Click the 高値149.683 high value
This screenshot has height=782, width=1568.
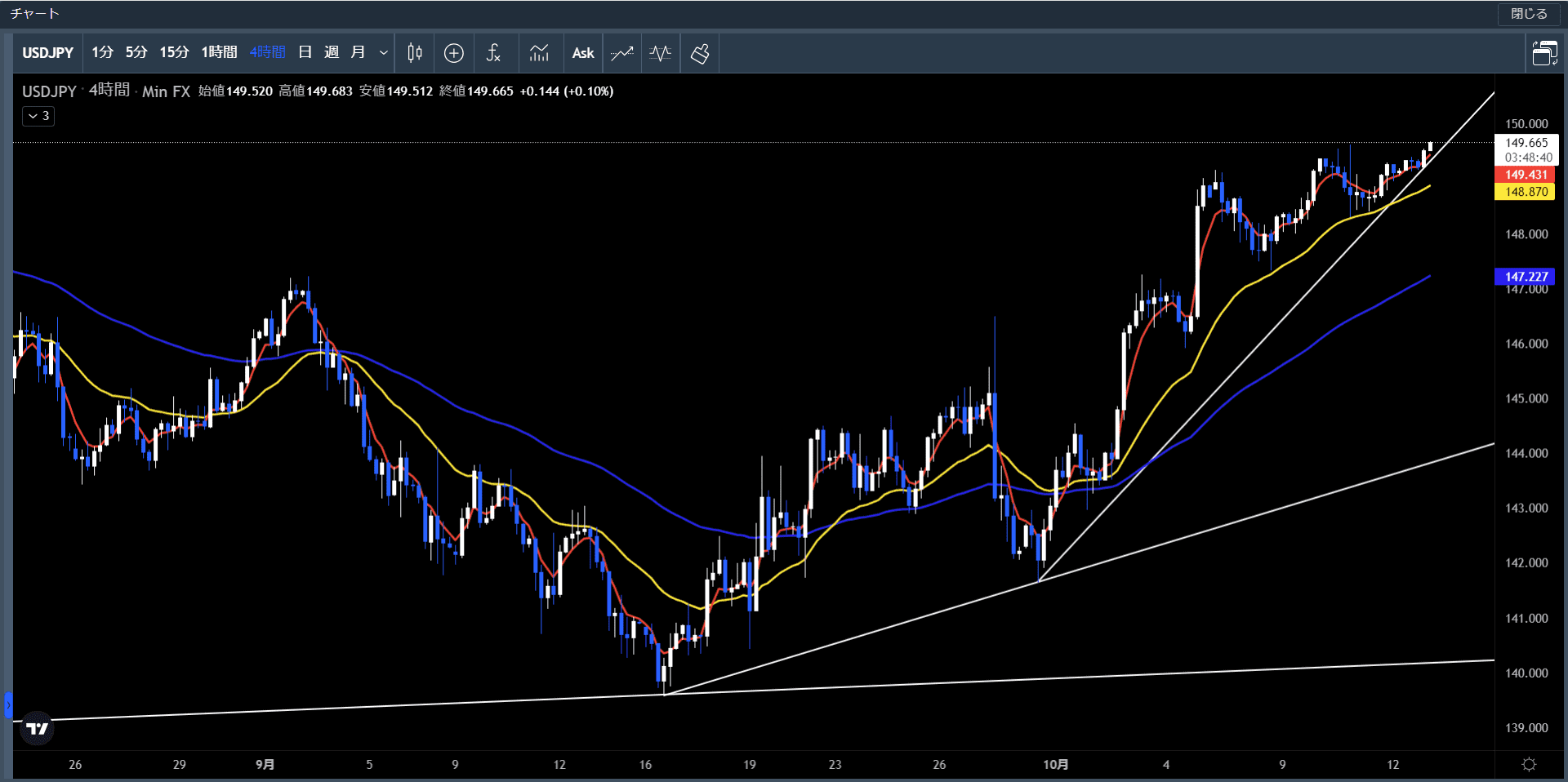point(315,91)
